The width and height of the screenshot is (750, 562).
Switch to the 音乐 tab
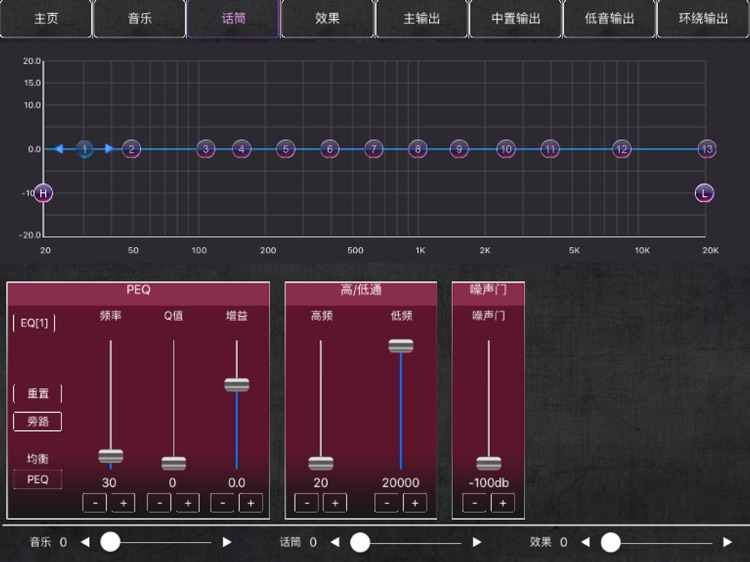pos(140,19)
